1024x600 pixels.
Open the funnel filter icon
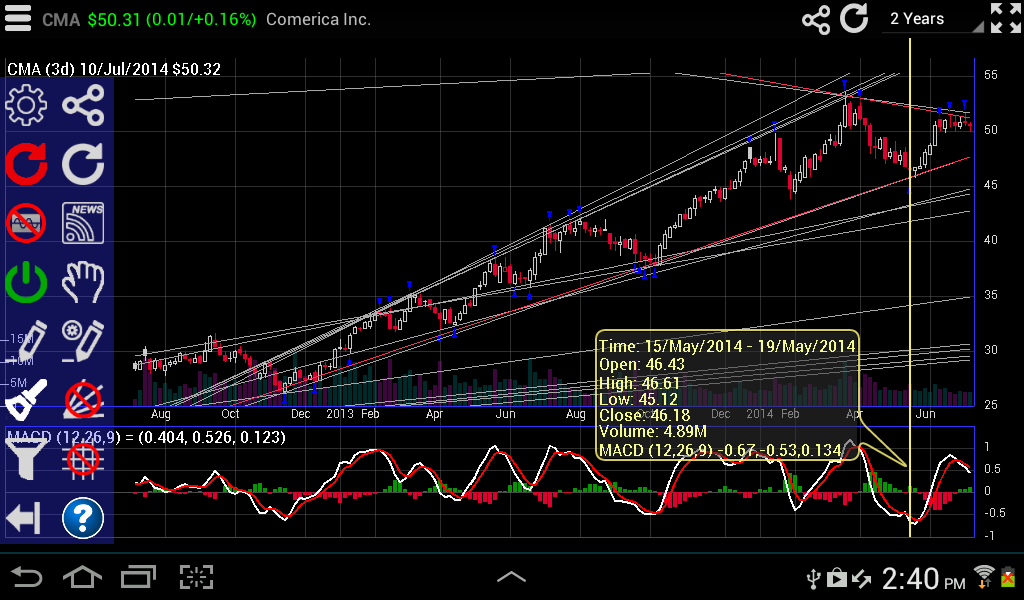26,458
